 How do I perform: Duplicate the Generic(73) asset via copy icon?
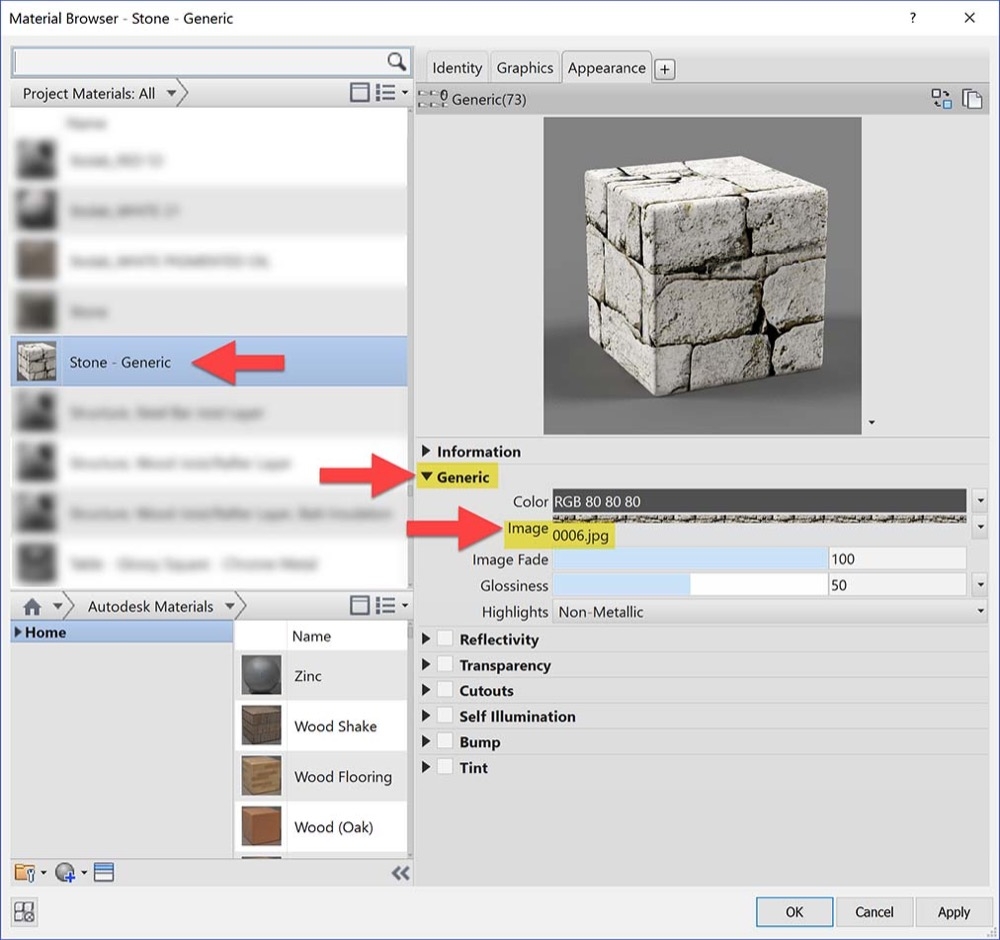pos(973,99)
